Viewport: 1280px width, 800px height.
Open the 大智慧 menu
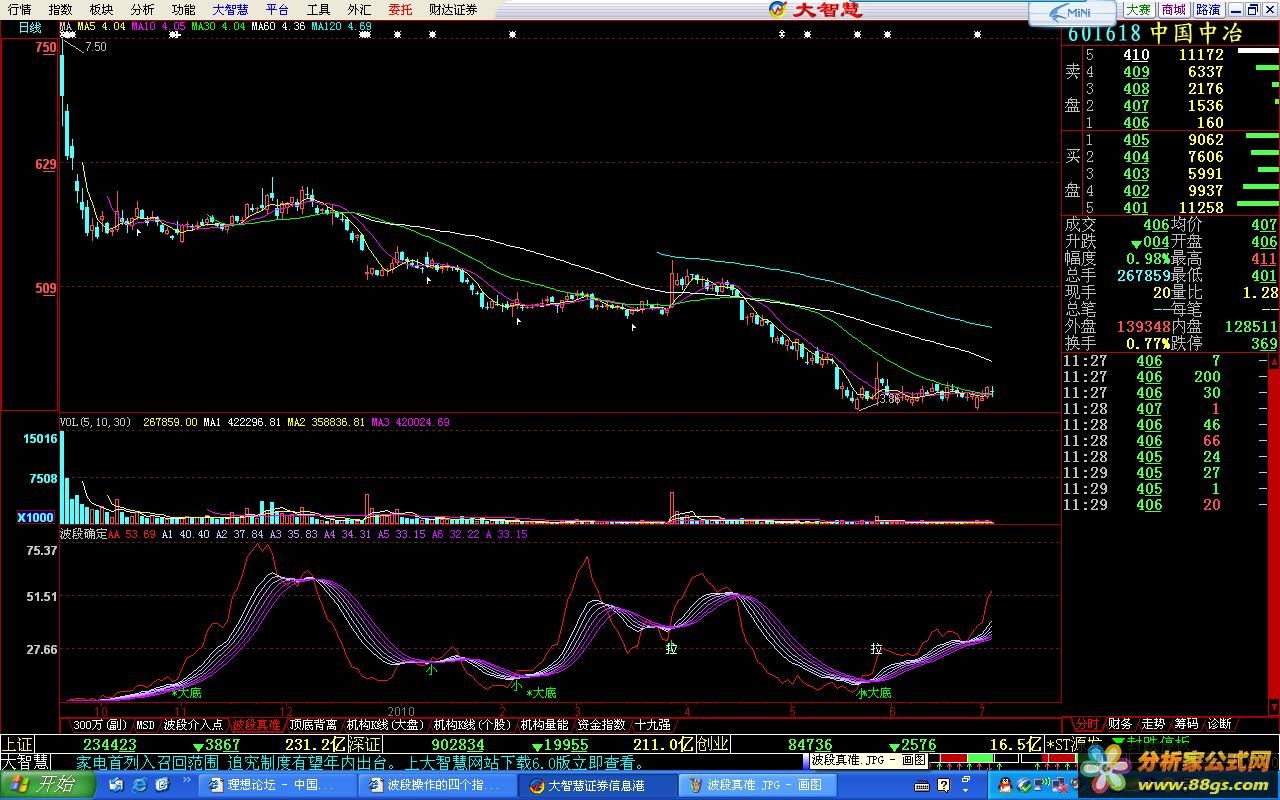[x=230, y=9]
